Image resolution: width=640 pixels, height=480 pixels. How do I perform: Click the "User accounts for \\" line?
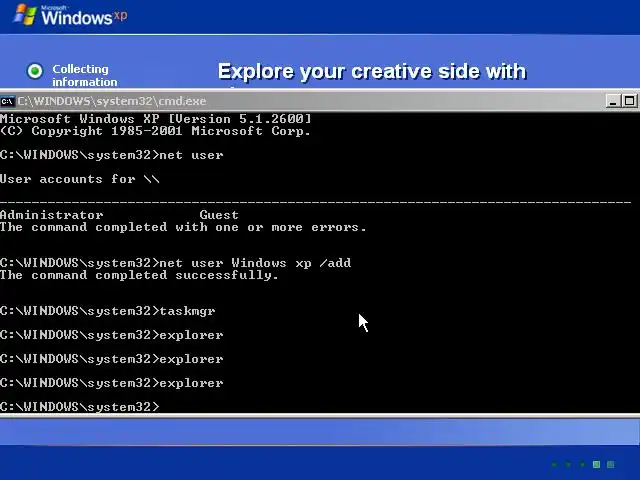80,179
